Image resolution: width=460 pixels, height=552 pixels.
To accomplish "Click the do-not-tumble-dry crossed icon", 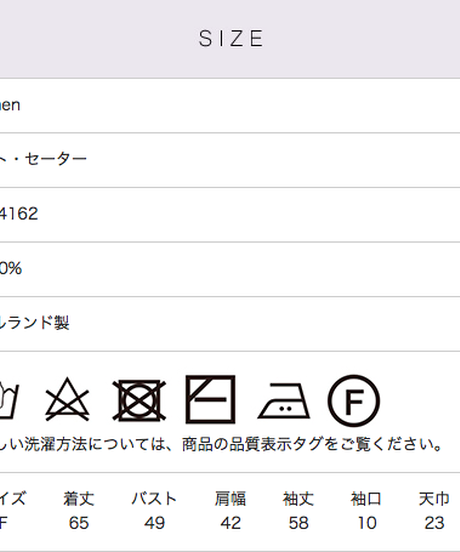I will click(x=139, y=400).
